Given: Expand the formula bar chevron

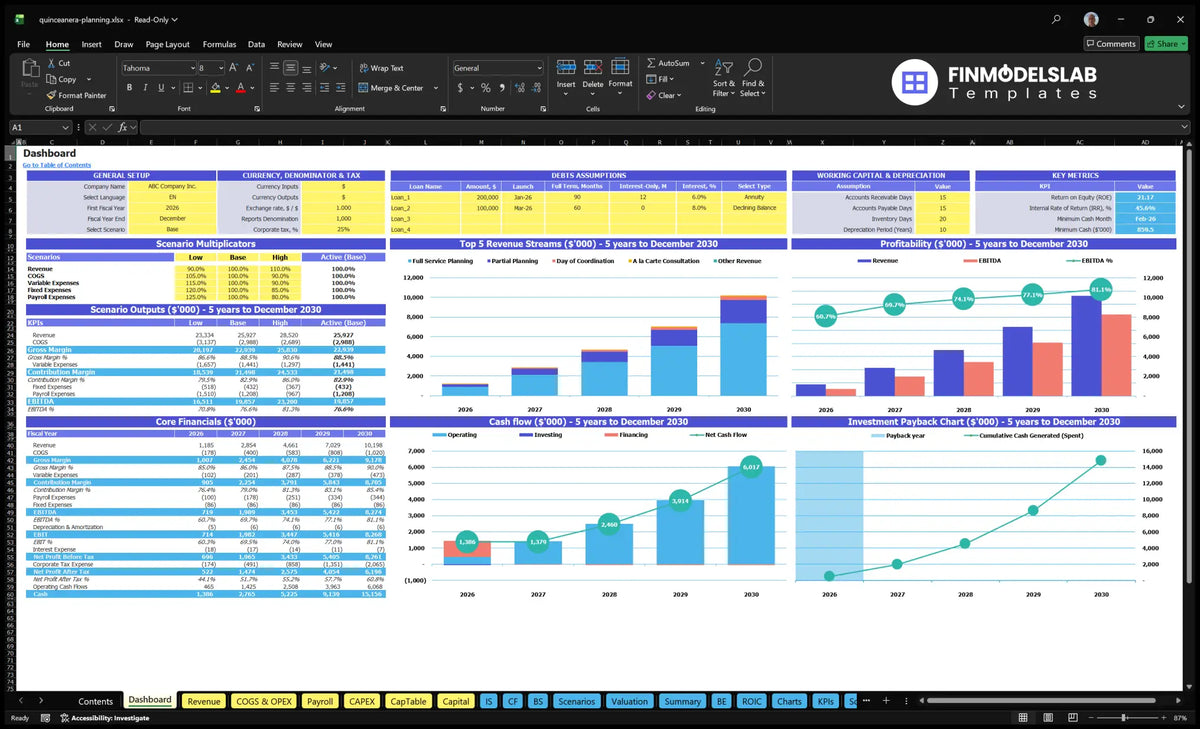Looking at the screenshot, I should (1183, 127).
